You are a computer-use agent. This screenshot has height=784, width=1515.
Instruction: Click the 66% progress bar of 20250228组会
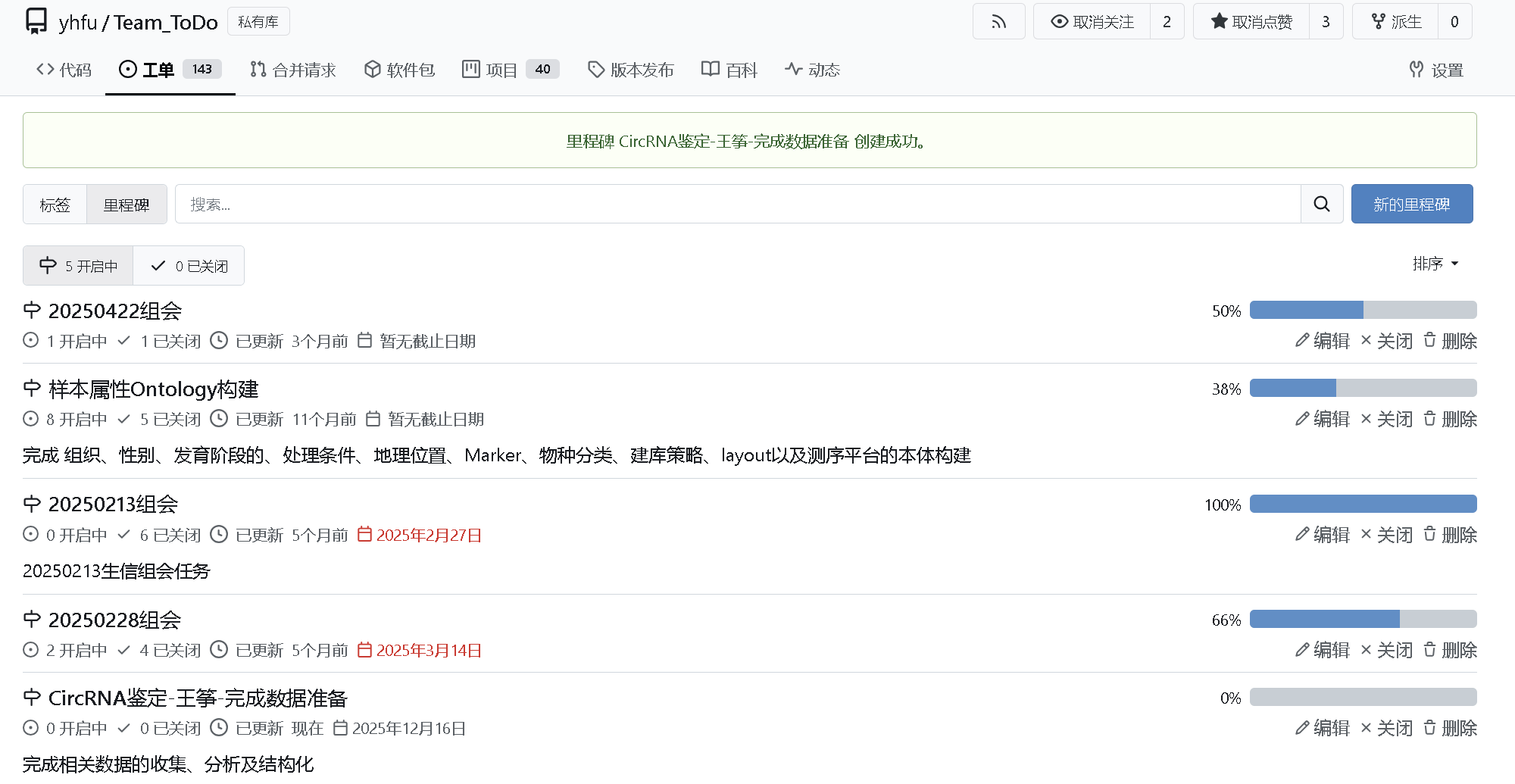click(1363, 620)
